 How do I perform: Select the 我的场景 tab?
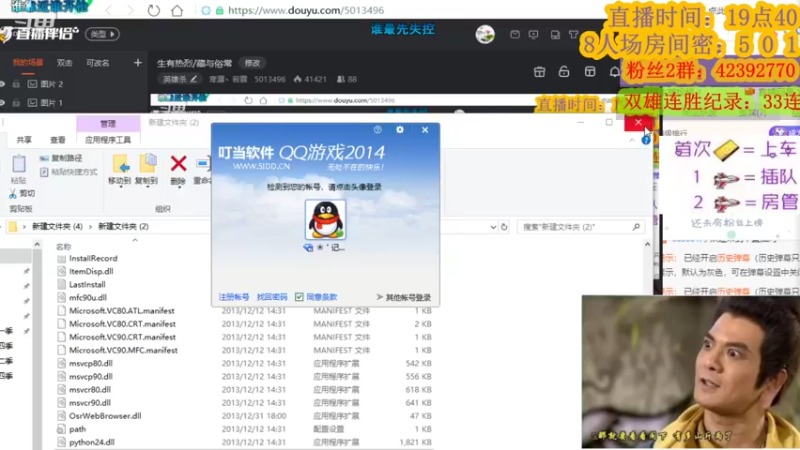point(28,63)
